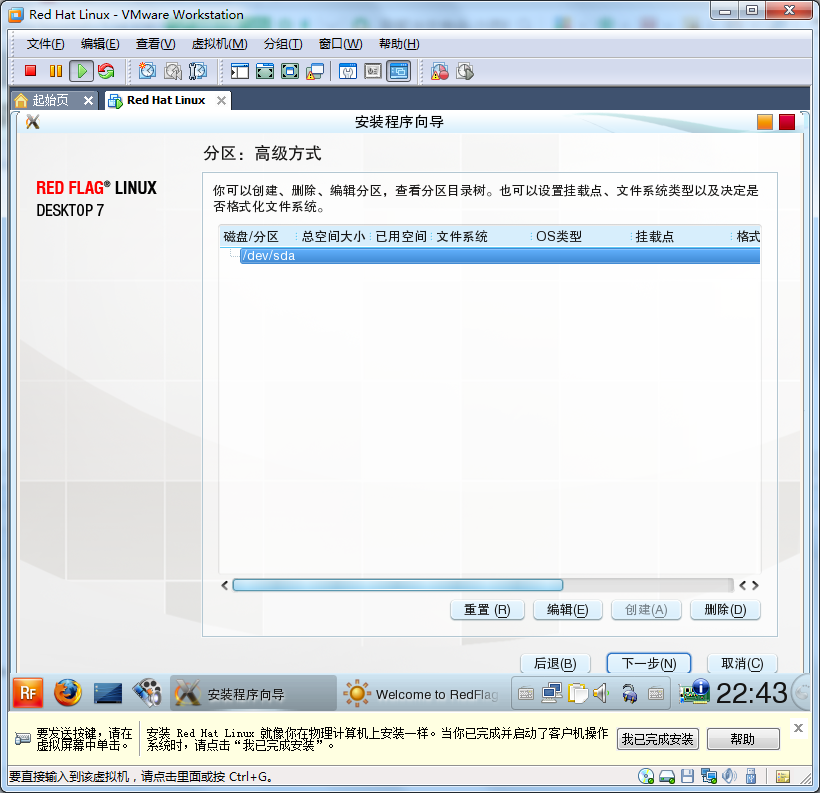
Task: Click the capture-screen record icon with warning
Action: point(440,71)
